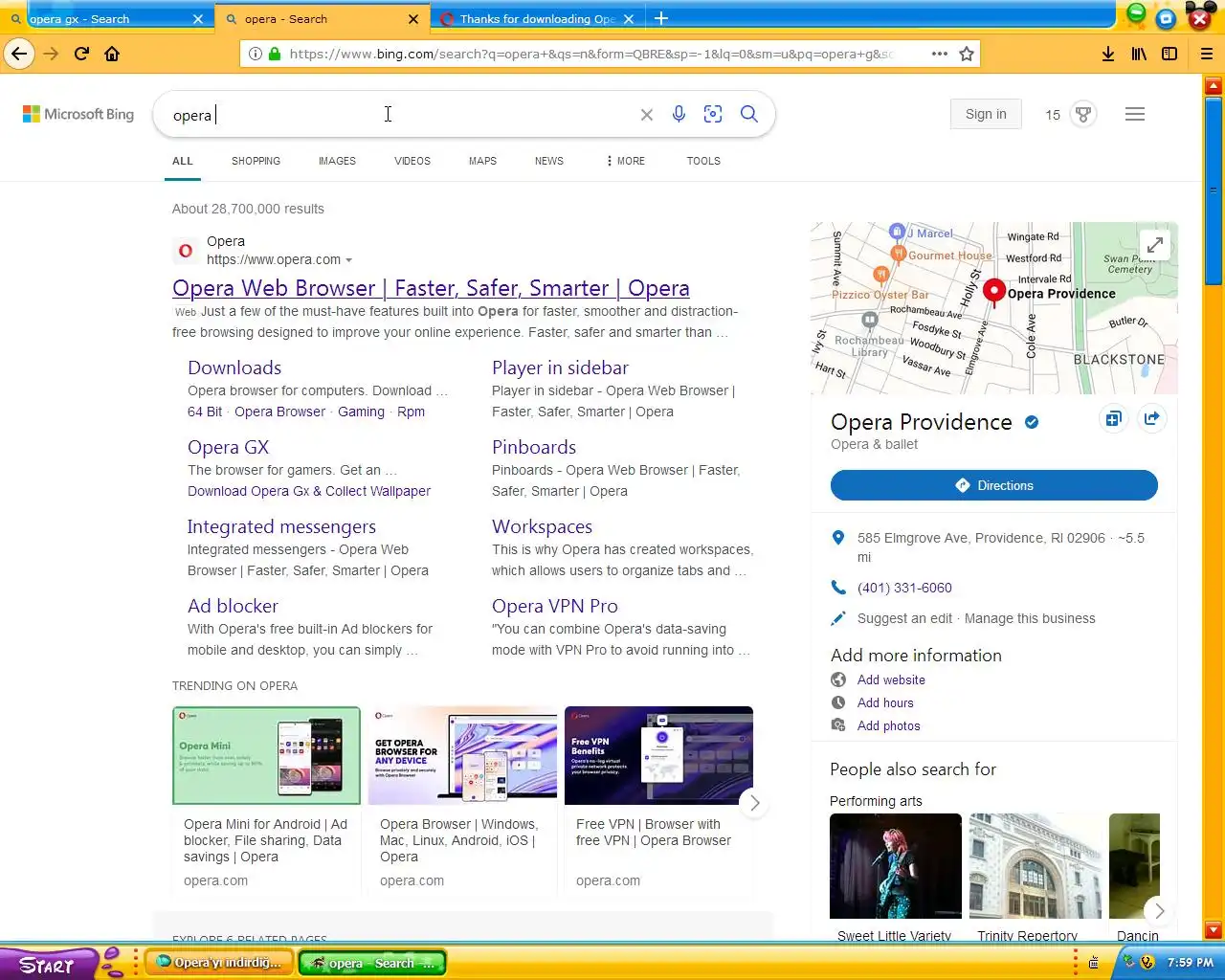Click 'Download Opera Gx & Collect Wallpaper' link
Image resolution: width=1225 pixels, height=980 pixels.
[x=309, y=491]
